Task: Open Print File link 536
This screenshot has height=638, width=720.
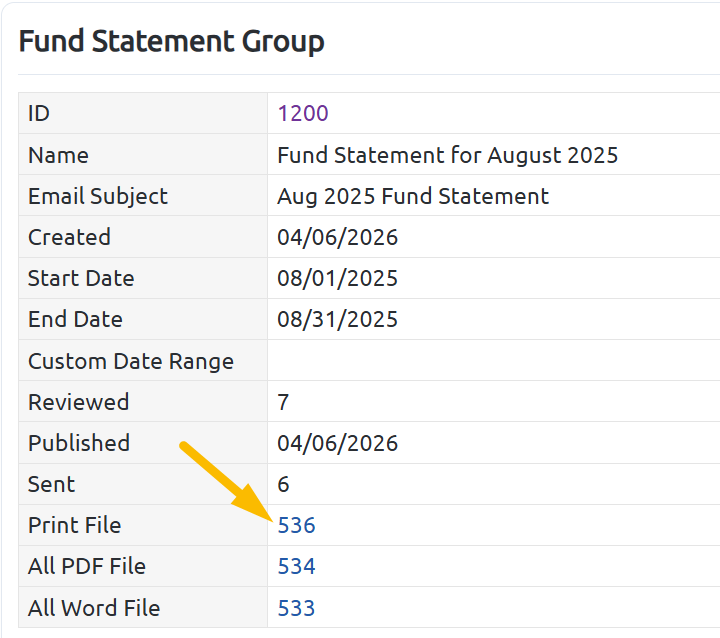Action: pyautogui.click(x=296, y=525)
